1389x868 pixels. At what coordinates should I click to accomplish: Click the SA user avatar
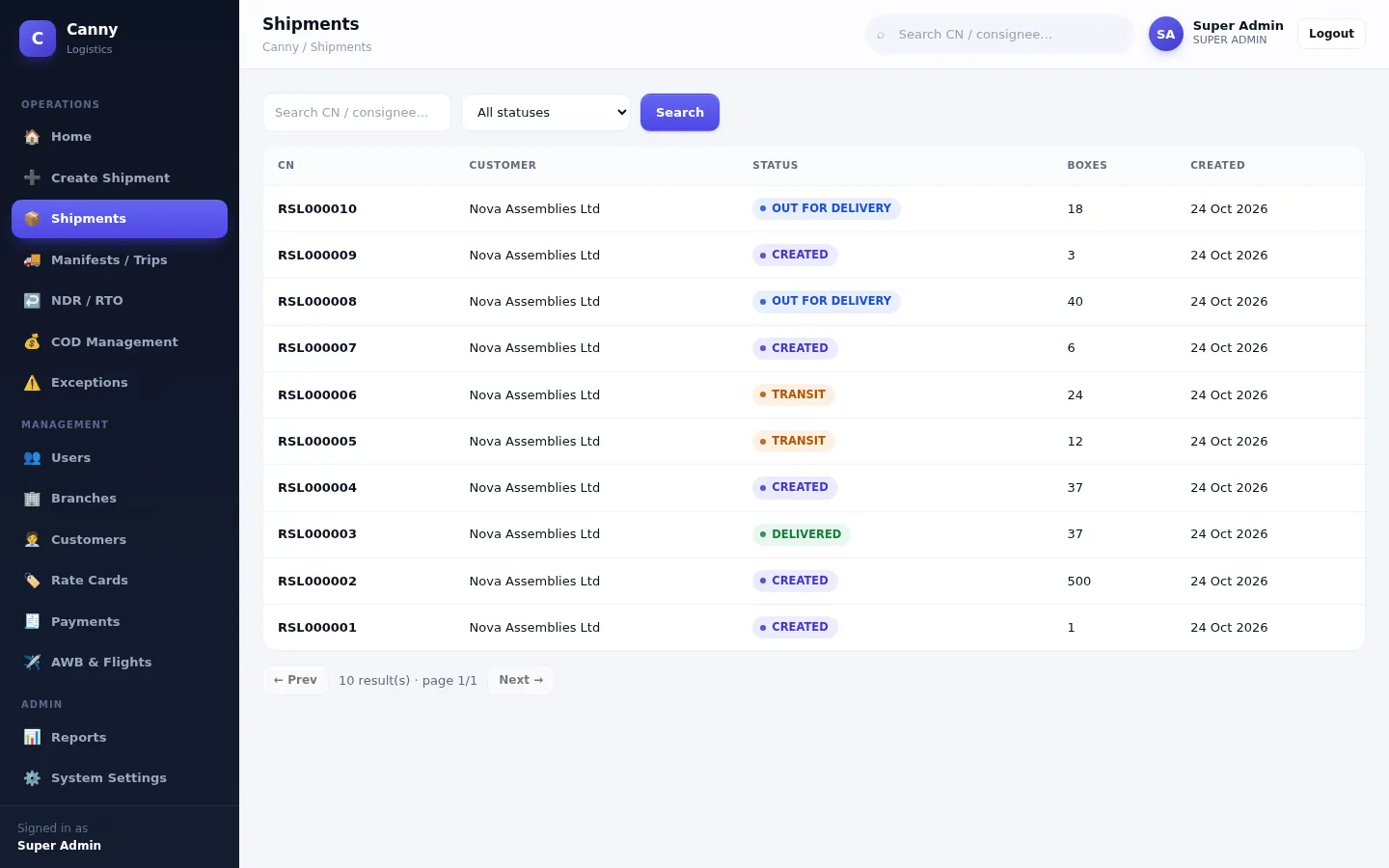click(1165, 34)
